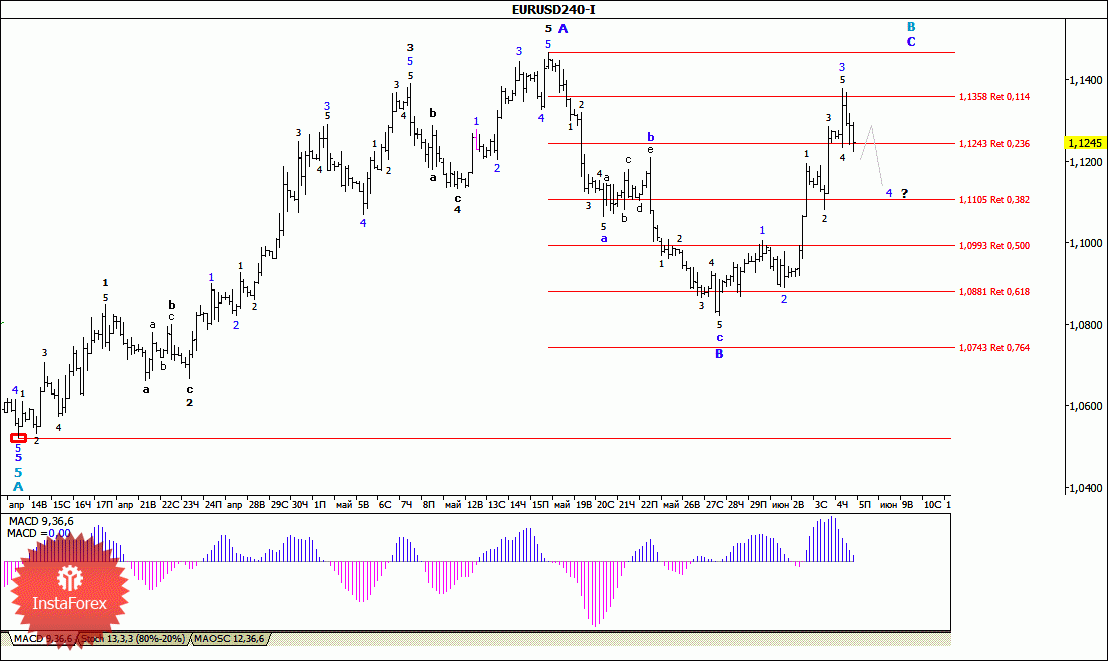The width and height of the screenshot is (1108, 661).
Task: Click the 8П date on the time axis
Action: (x=429, y=505)
